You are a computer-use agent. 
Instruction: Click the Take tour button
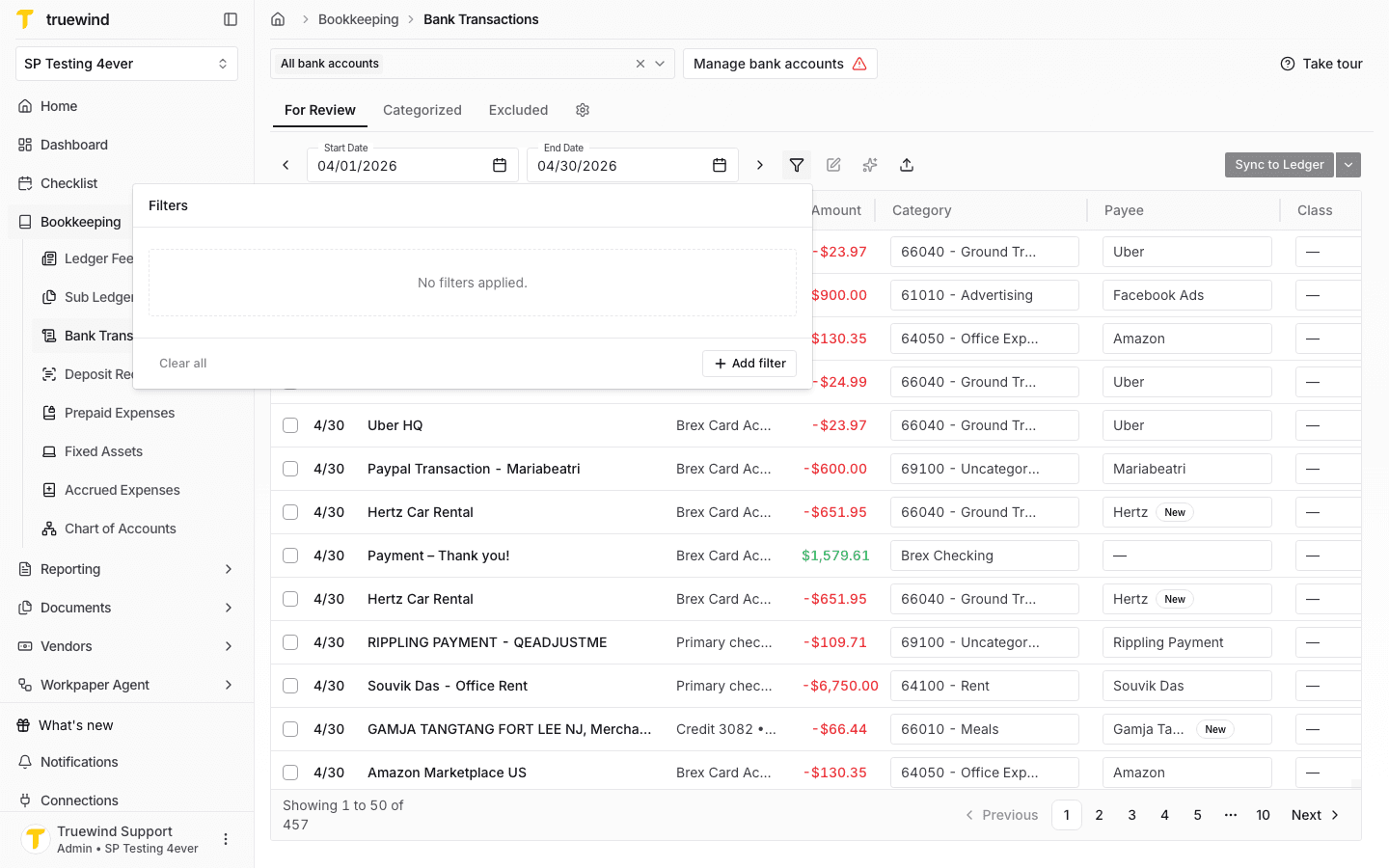tap(1321, 64)
